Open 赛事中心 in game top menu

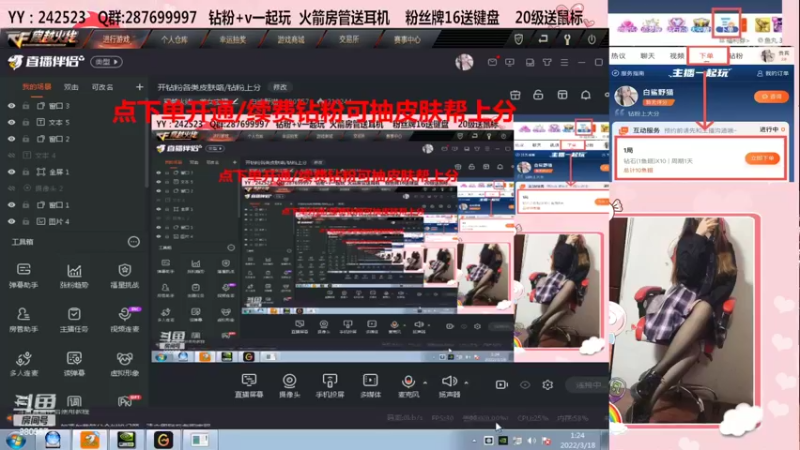407,39
